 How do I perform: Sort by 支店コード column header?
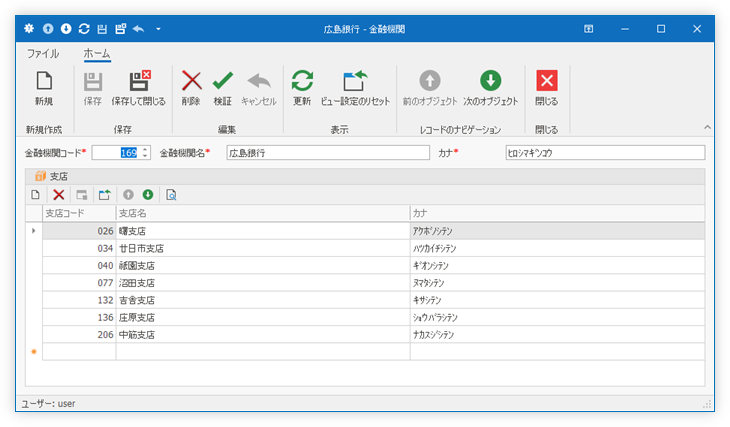click(79, 213)
